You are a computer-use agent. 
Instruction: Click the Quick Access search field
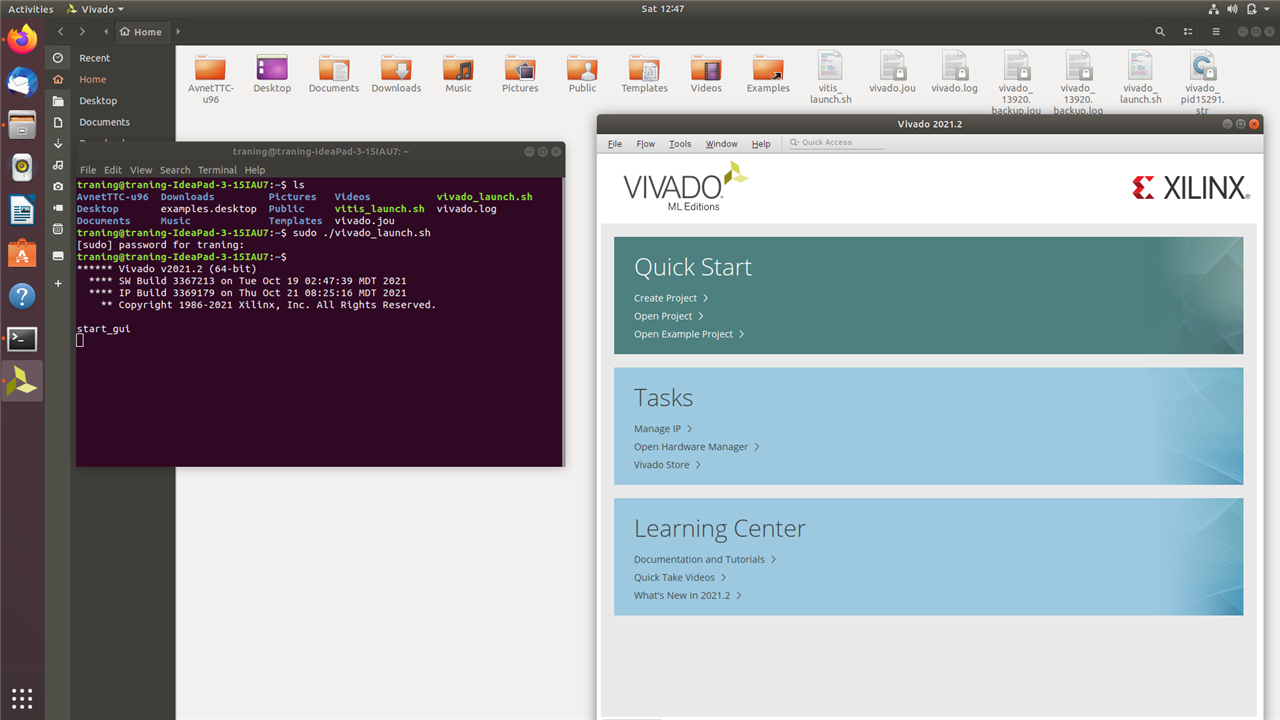coord(836,142)
